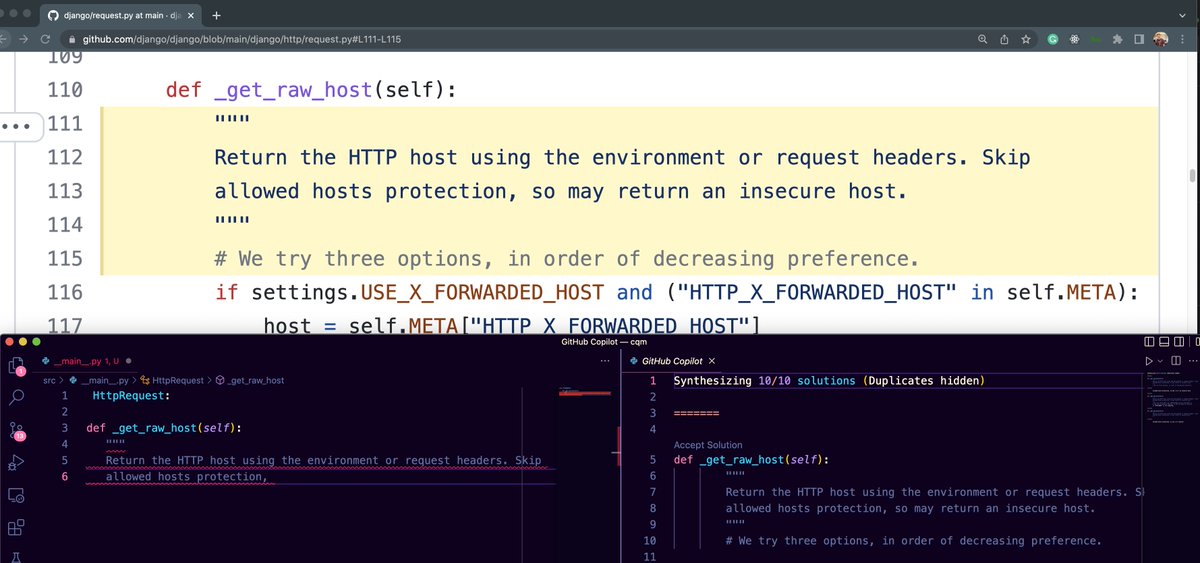
Task: Click the comment on GitHub line 115
Action: [566, 259]
